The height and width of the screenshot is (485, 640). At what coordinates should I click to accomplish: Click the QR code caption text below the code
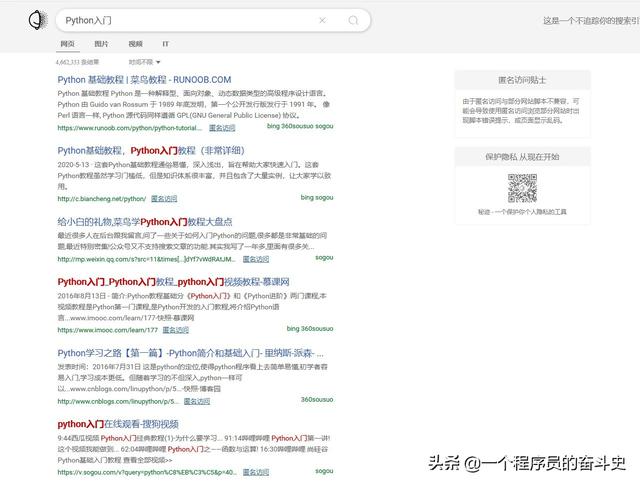[x=522, y=212]
